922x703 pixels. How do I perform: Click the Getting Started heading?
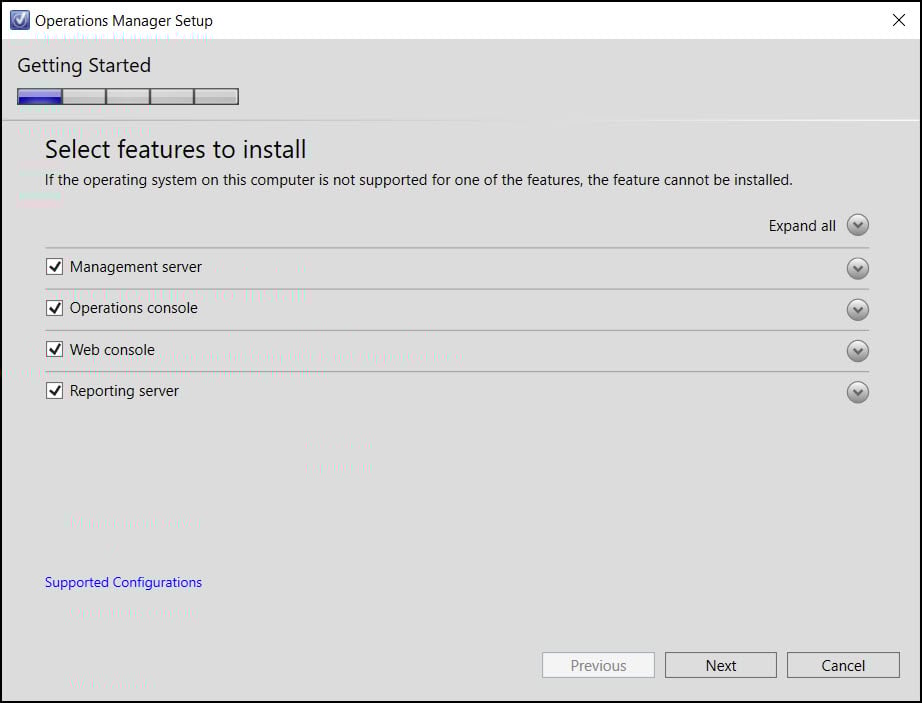[x=84, y=65]
